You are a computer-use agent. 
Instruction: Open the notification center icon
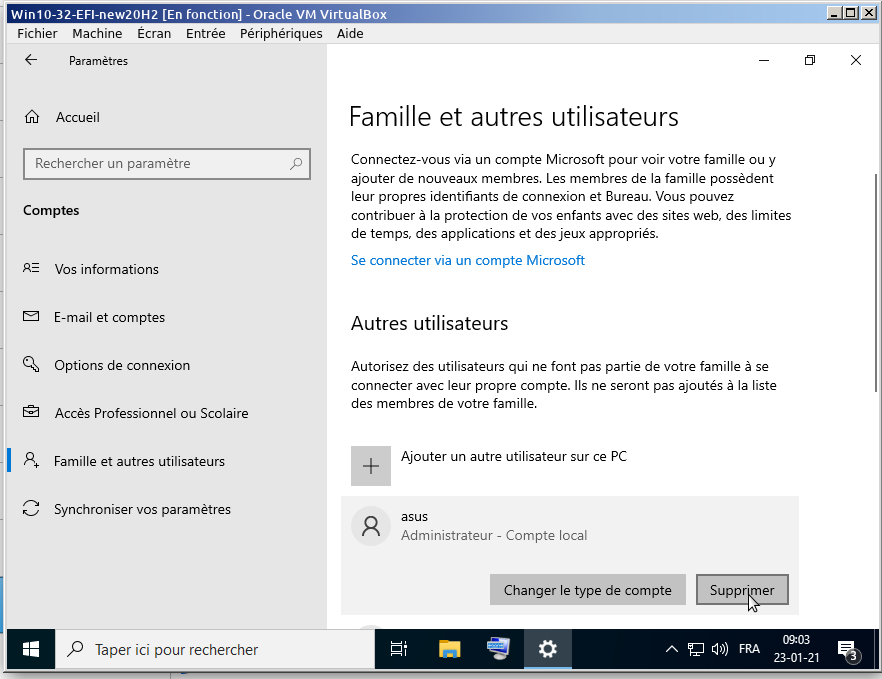tap(846, 649)
